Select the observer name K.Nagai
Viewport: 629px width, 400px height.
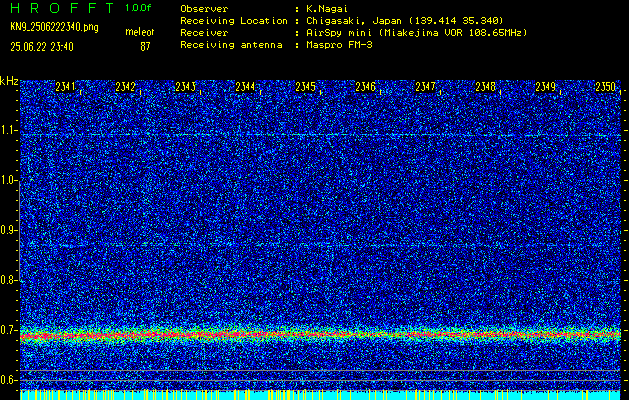click(x=327, y=8)
